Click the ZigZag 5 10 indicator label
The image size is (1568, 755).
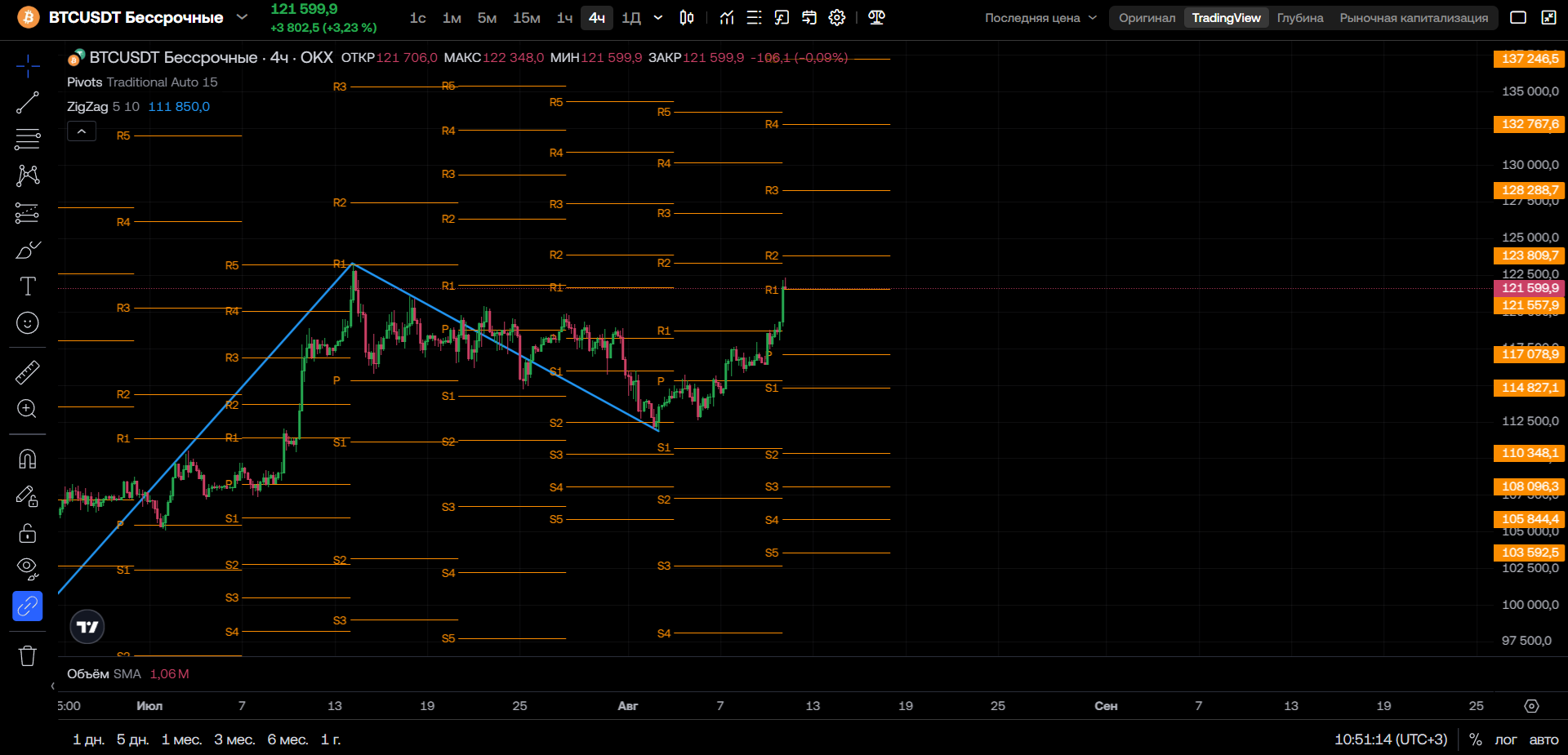click(x=103, y=106)
